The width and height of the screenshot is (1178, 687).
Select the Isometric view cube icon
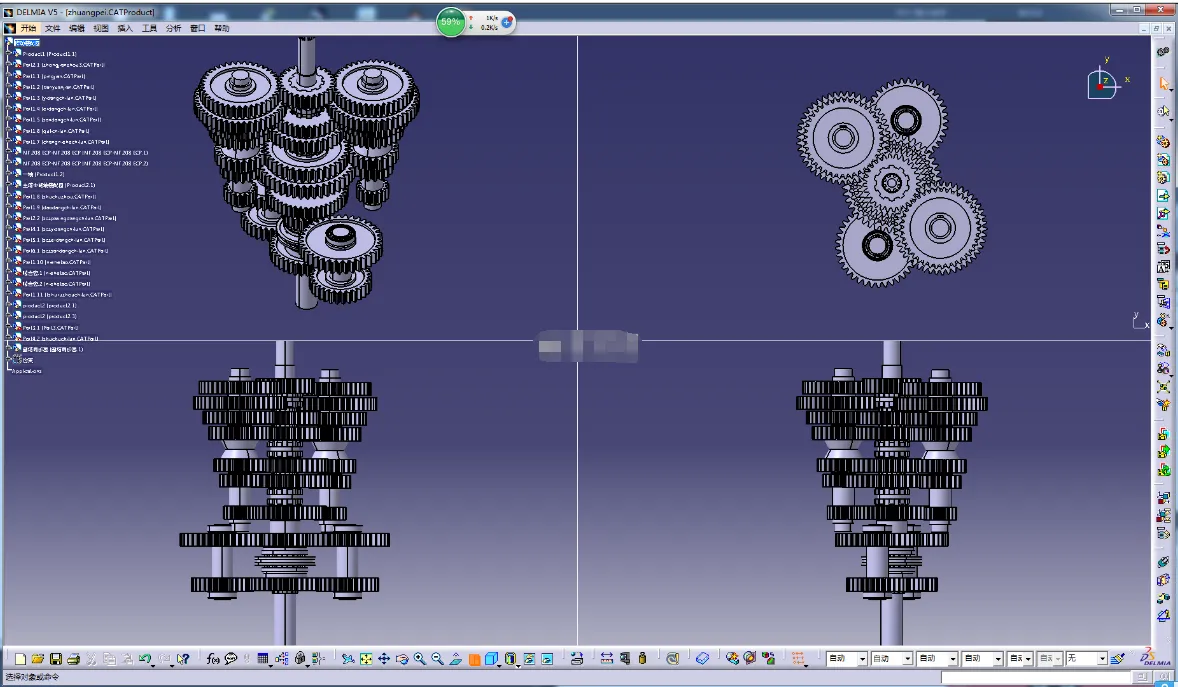pos(491,659)
